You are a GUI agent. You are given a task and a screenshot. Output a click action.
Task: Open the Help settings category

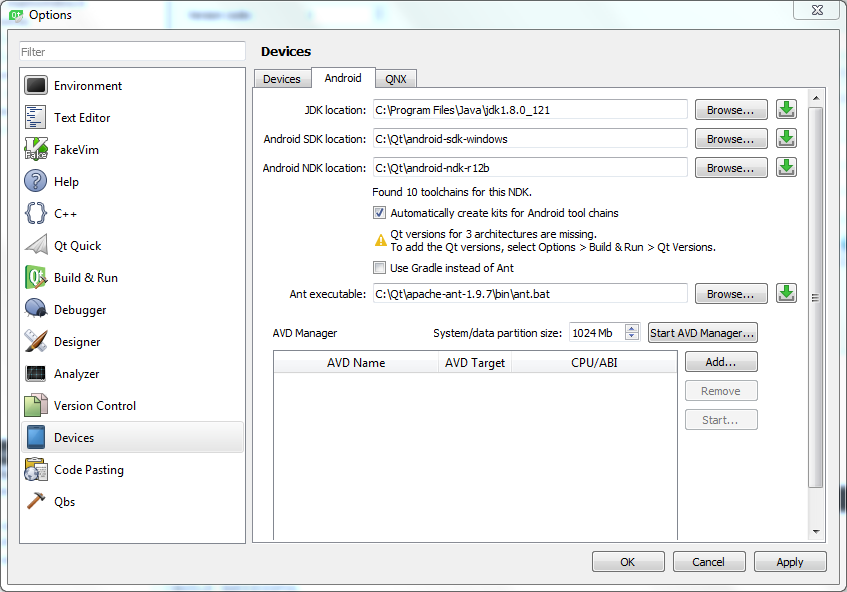(132, 181)
